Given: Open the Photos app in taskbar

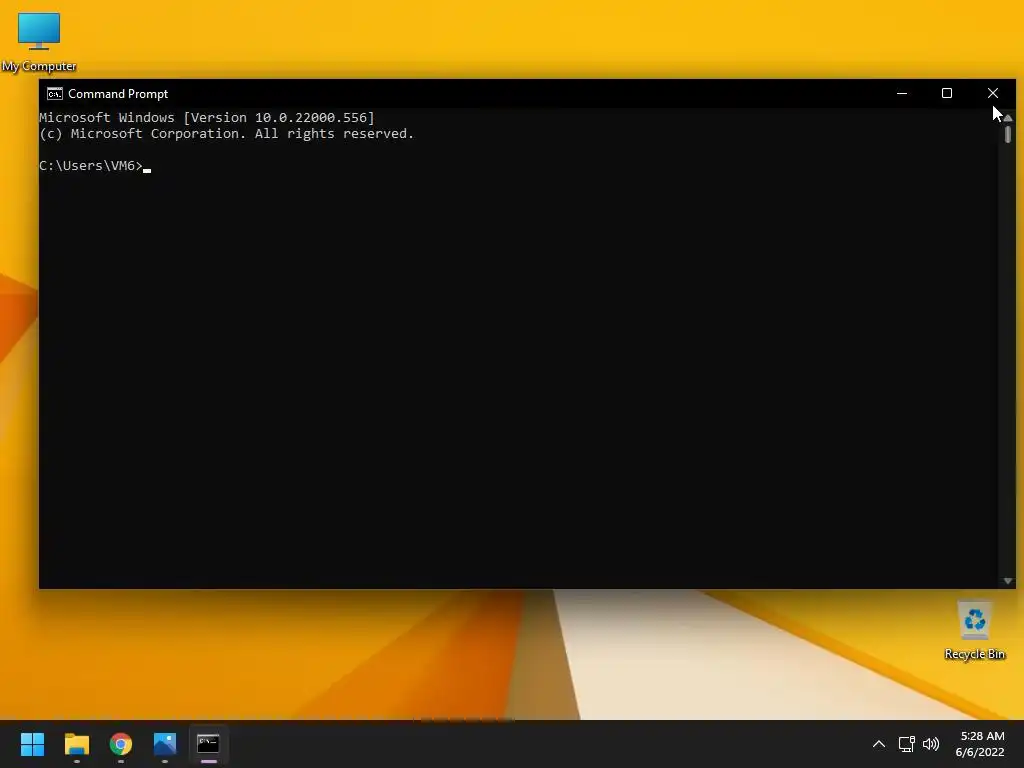Looking at the screenshot, I should tap(165, 744).
